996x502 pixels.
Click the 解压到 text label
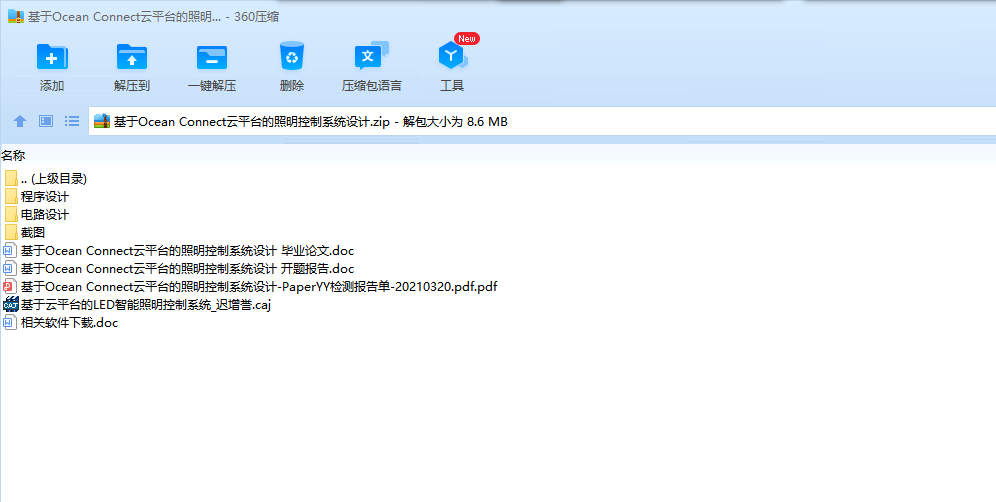pos(132,86)
